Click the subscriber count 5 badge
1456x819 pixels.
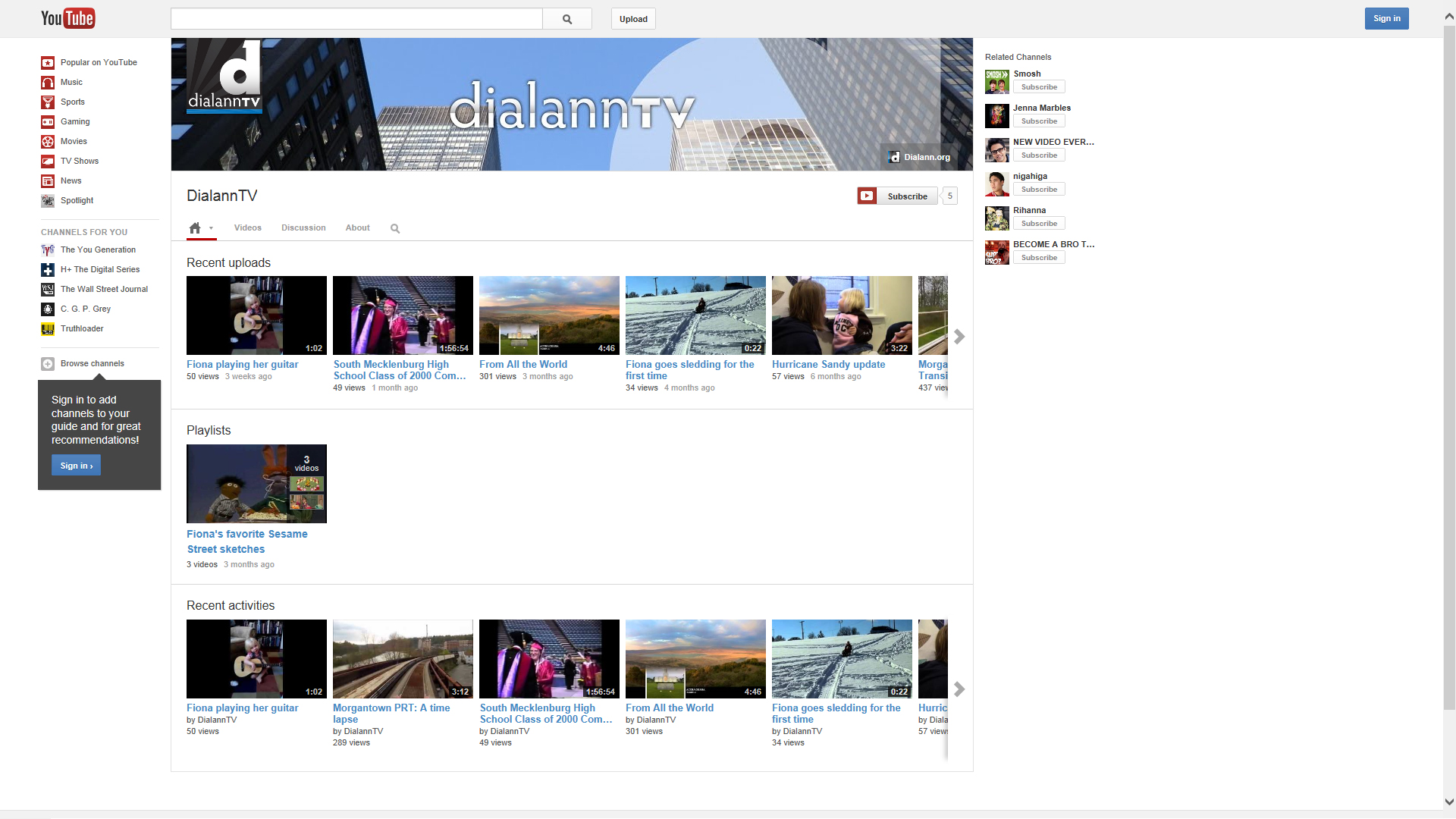point(949,196)
